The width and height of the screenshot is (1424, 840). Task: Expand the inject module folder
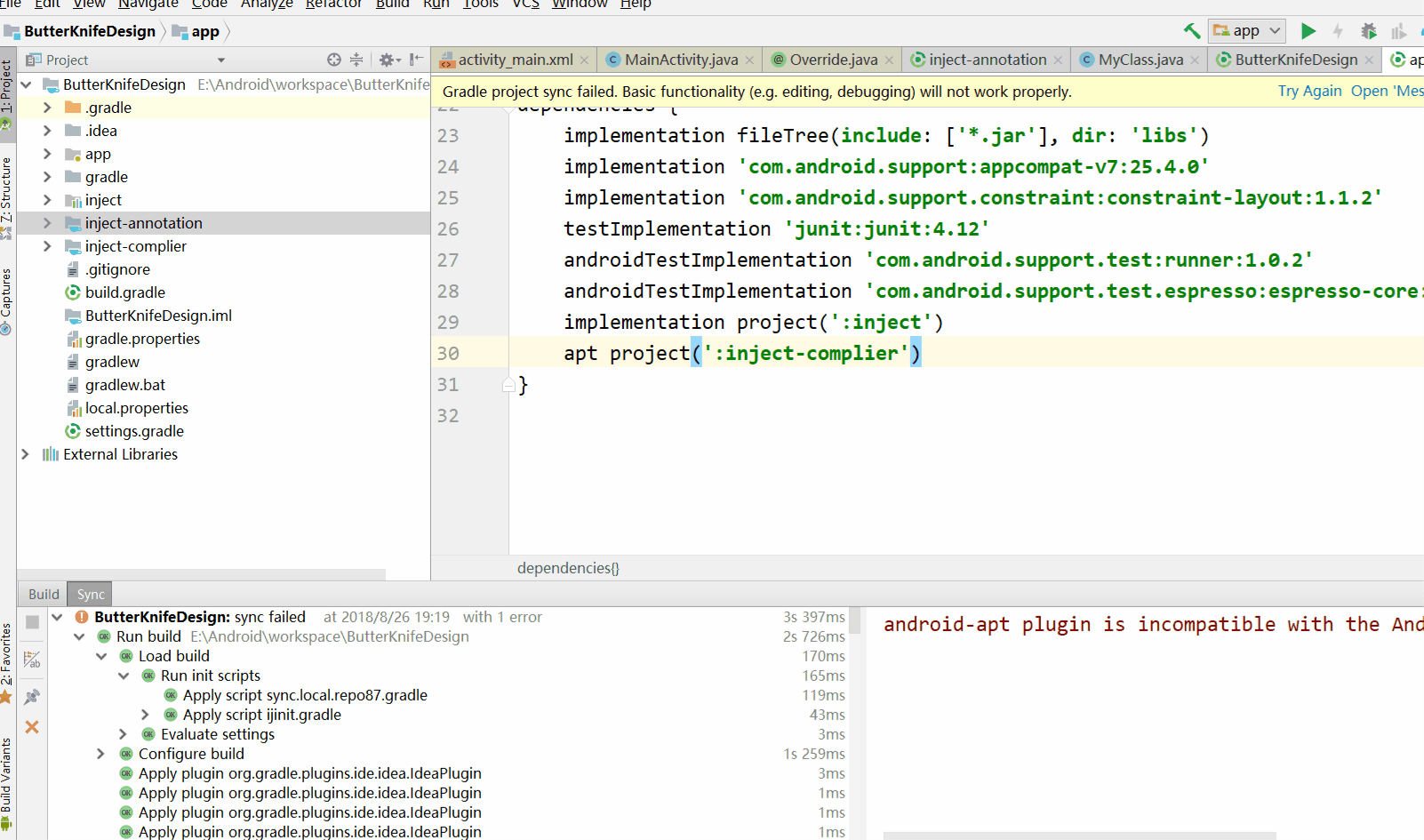[x=47, y=200]
